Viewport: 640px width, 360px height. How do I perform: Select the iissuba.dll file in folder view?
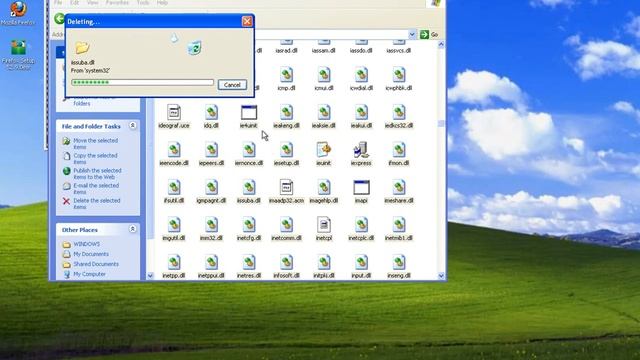point(249,187)
